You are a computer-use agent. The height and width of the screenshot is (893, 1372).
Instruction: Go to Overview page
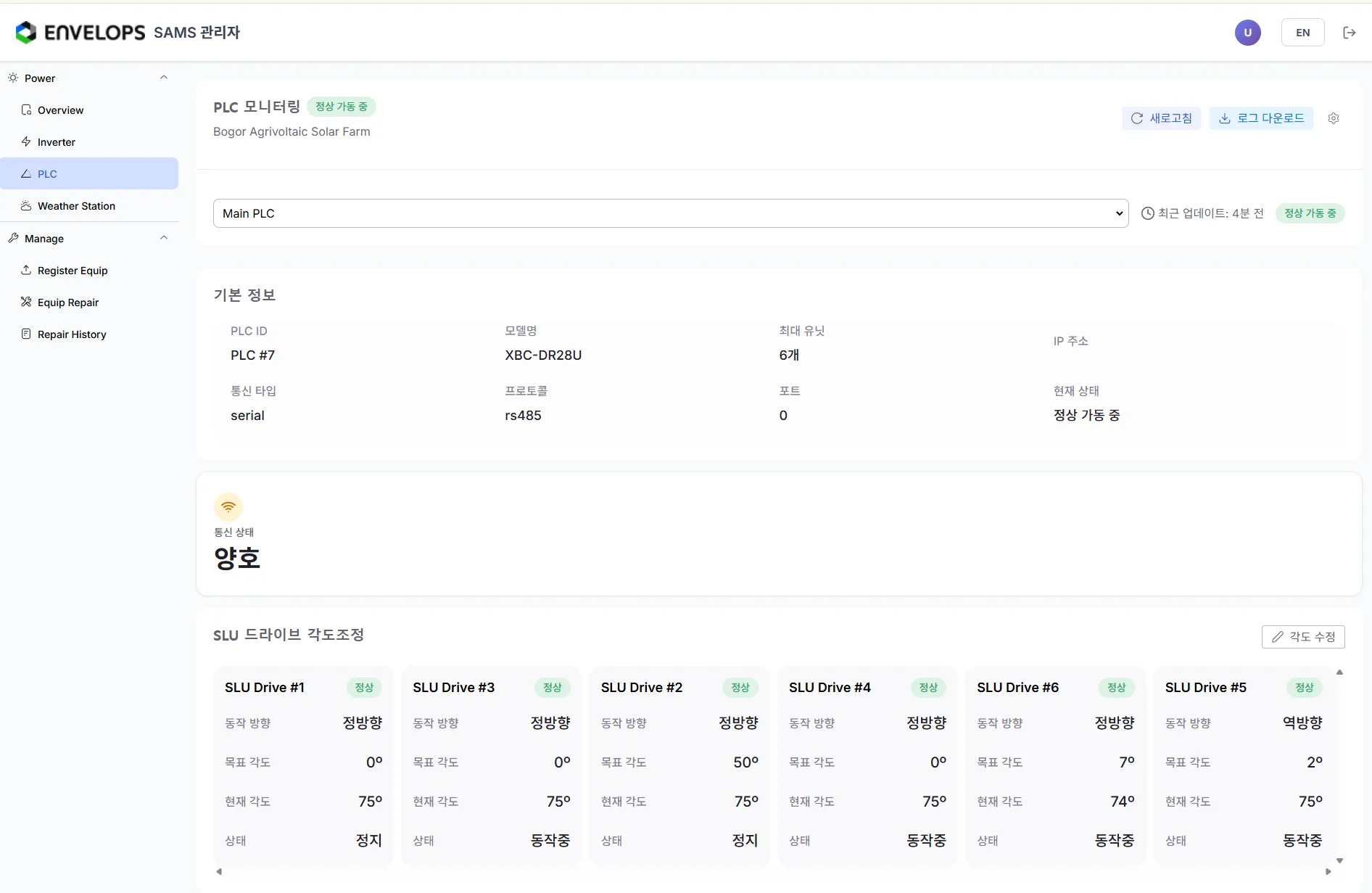(89, 110)
